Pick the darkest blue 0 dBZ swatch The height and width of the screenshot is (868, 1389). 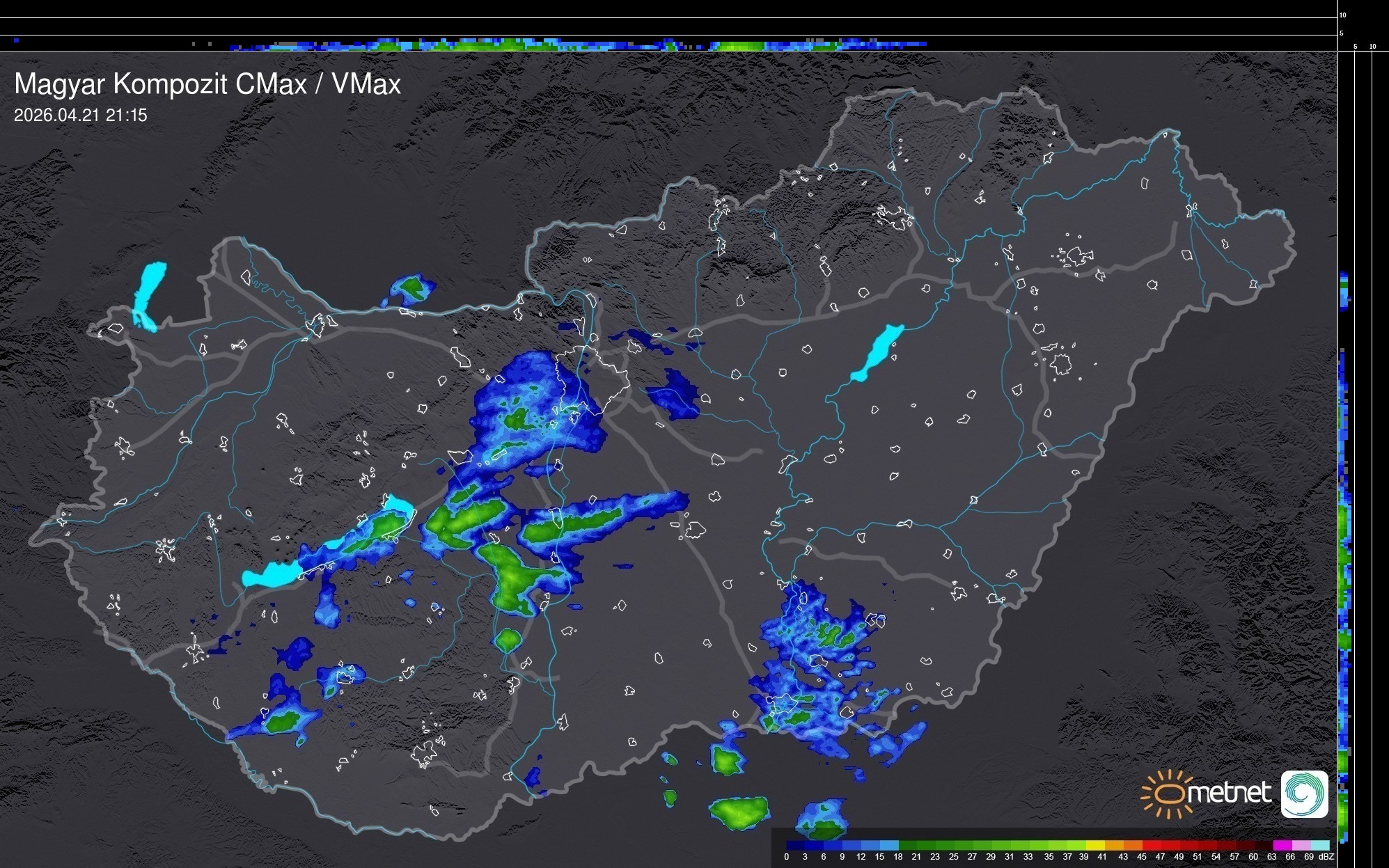(796, 845)
